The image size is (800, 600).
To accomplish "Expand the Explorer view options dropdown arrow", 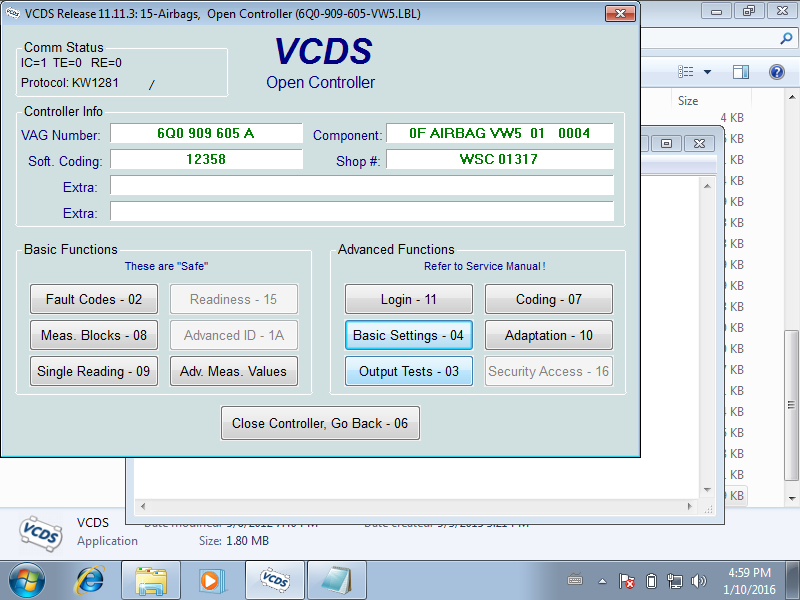I will [707, 72].
